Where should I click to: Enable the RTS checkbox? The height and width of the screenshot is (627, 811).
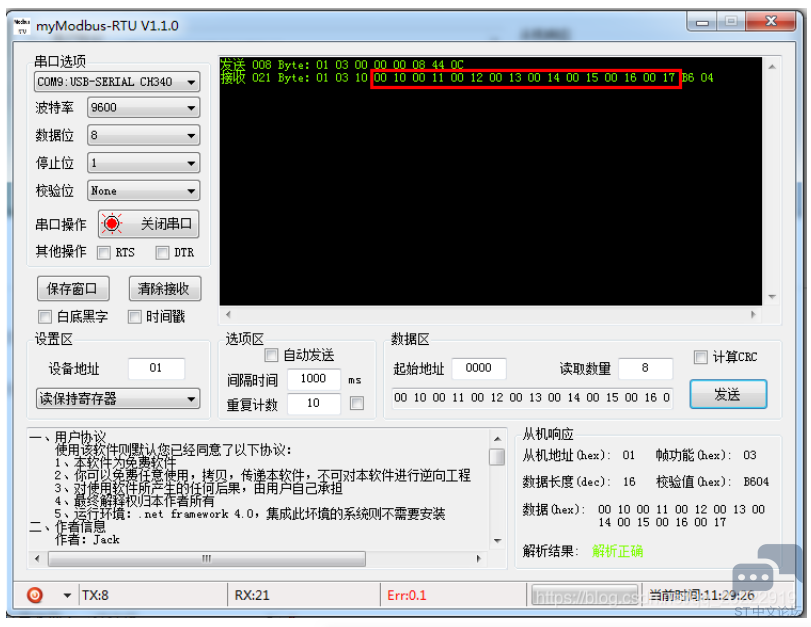(x=105, y=253)
